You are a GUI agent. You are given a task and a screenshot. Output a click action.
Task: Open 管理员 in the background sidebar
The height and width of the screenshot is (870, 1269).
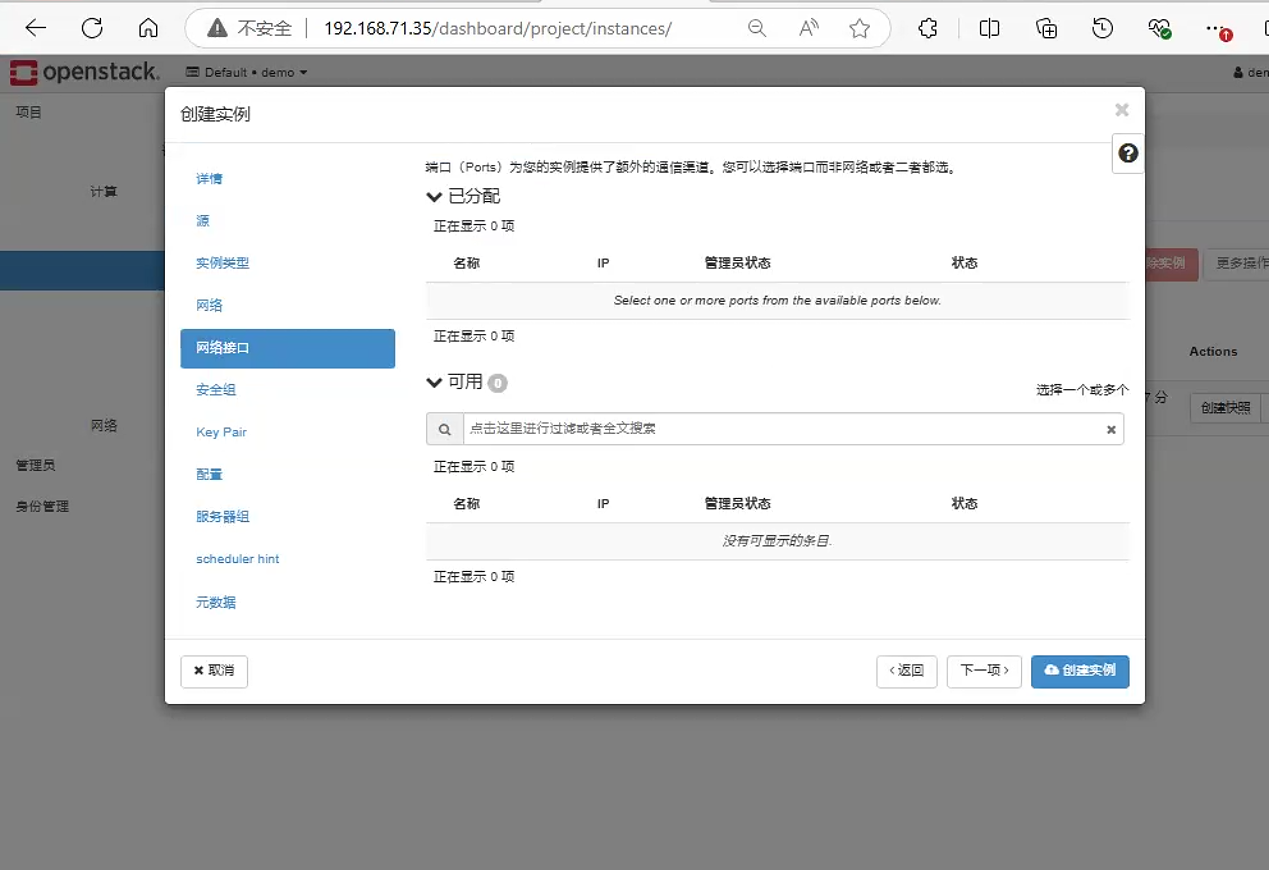coord(36,466)
